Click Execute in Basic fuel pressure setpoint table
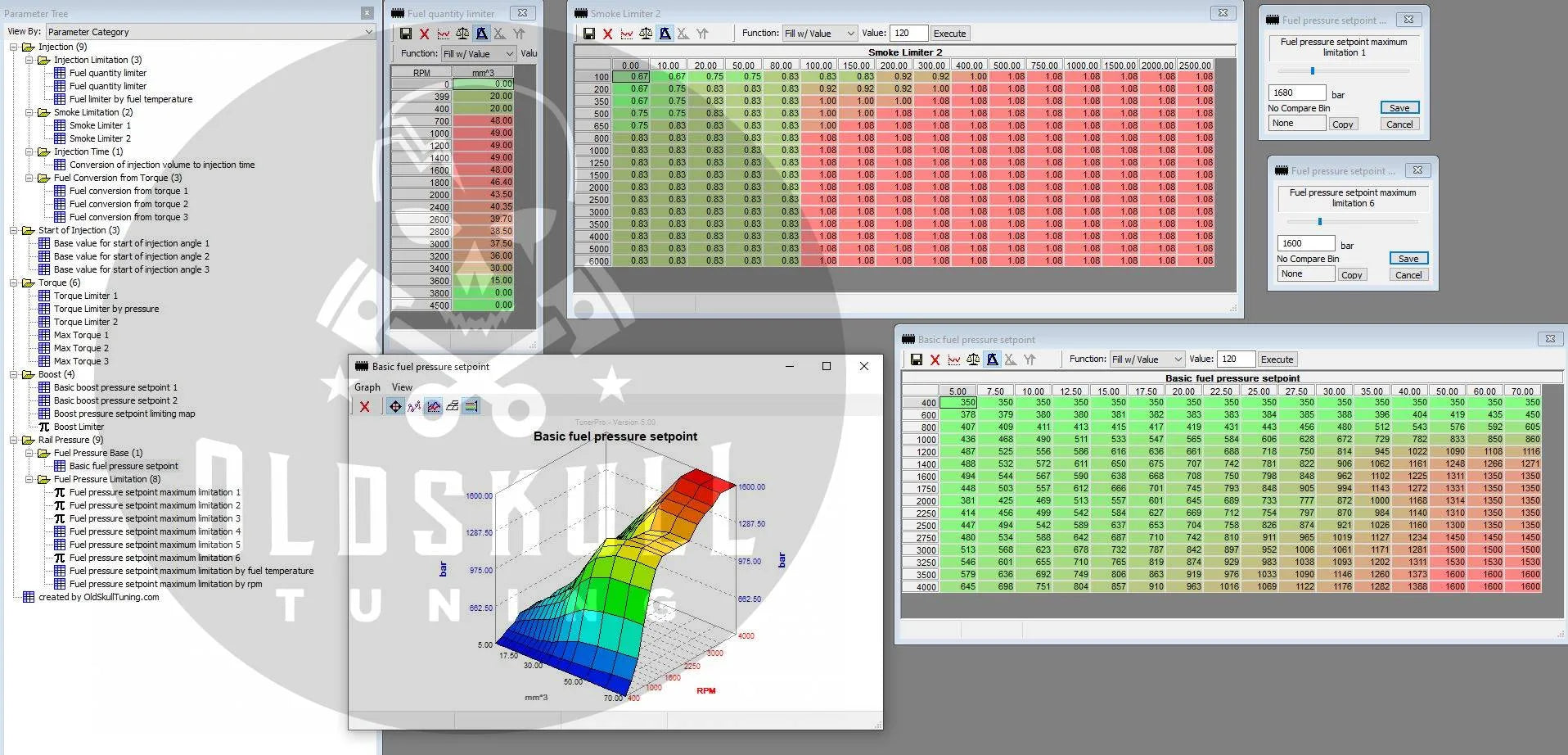Screen dimensions: 1568x755 coord(1277,359)
